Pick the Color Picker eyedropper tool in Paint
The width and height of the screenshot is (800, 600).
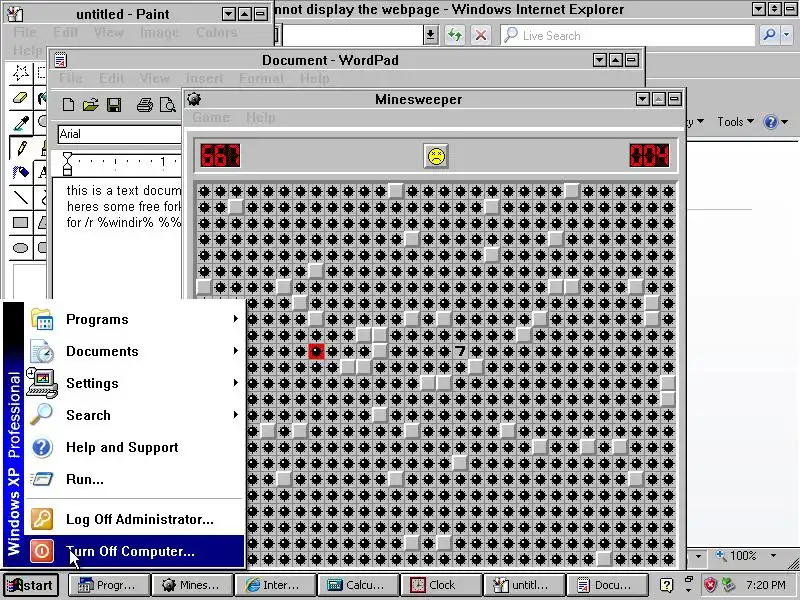21,123
